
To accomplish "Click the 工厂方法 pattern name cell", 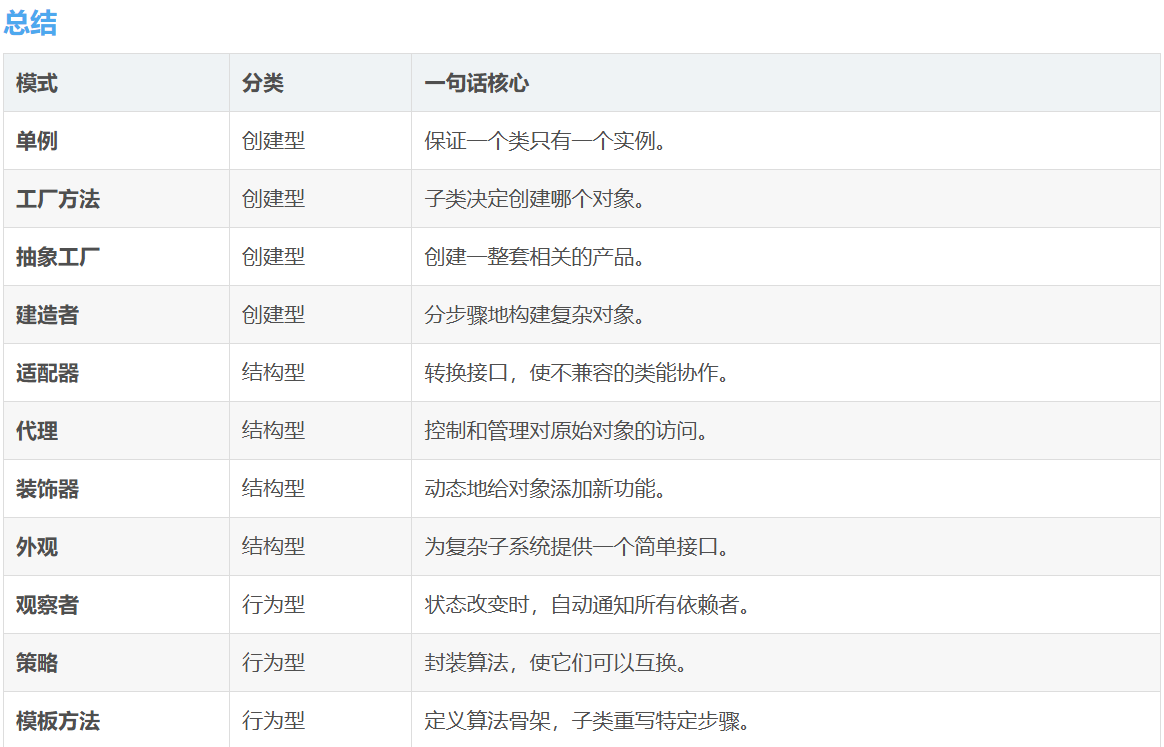I will pyautogui.click(x=58, y=199).
